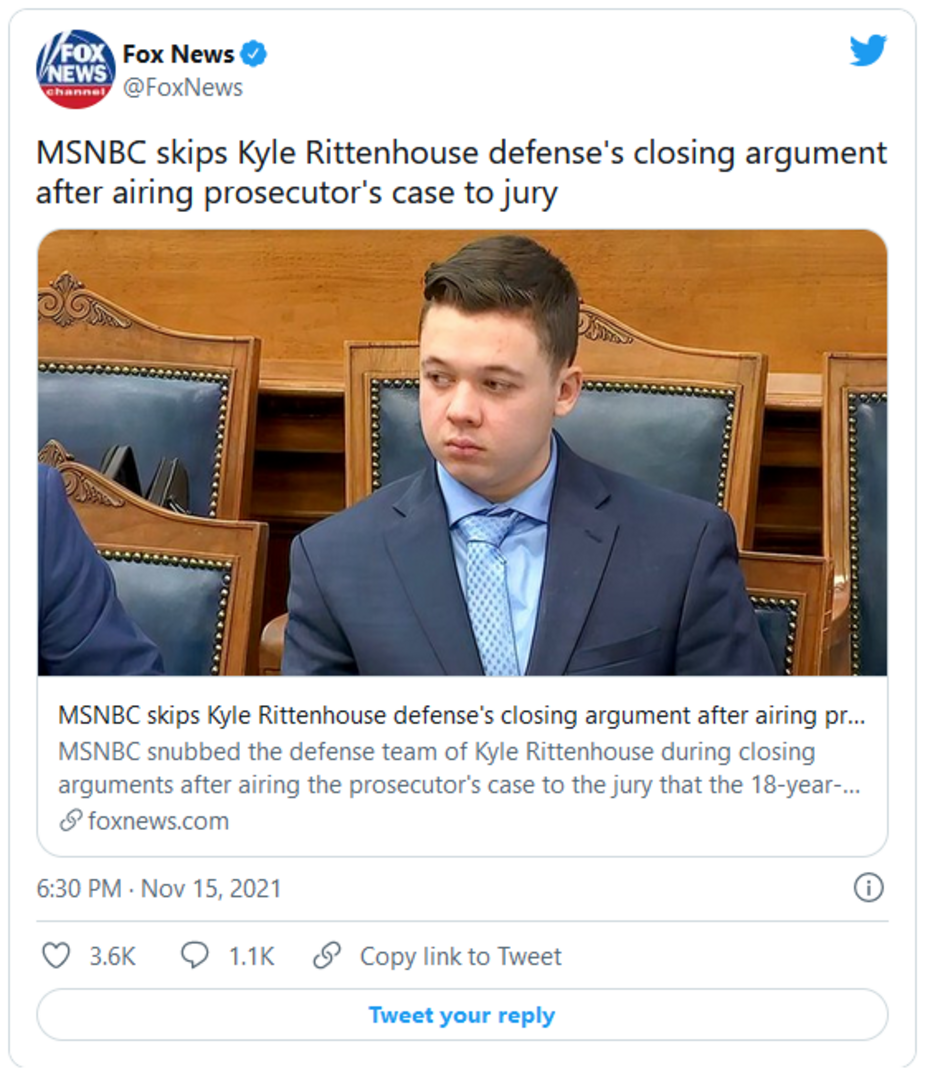Select Copy link to Tweet

(x=460, y=956)
